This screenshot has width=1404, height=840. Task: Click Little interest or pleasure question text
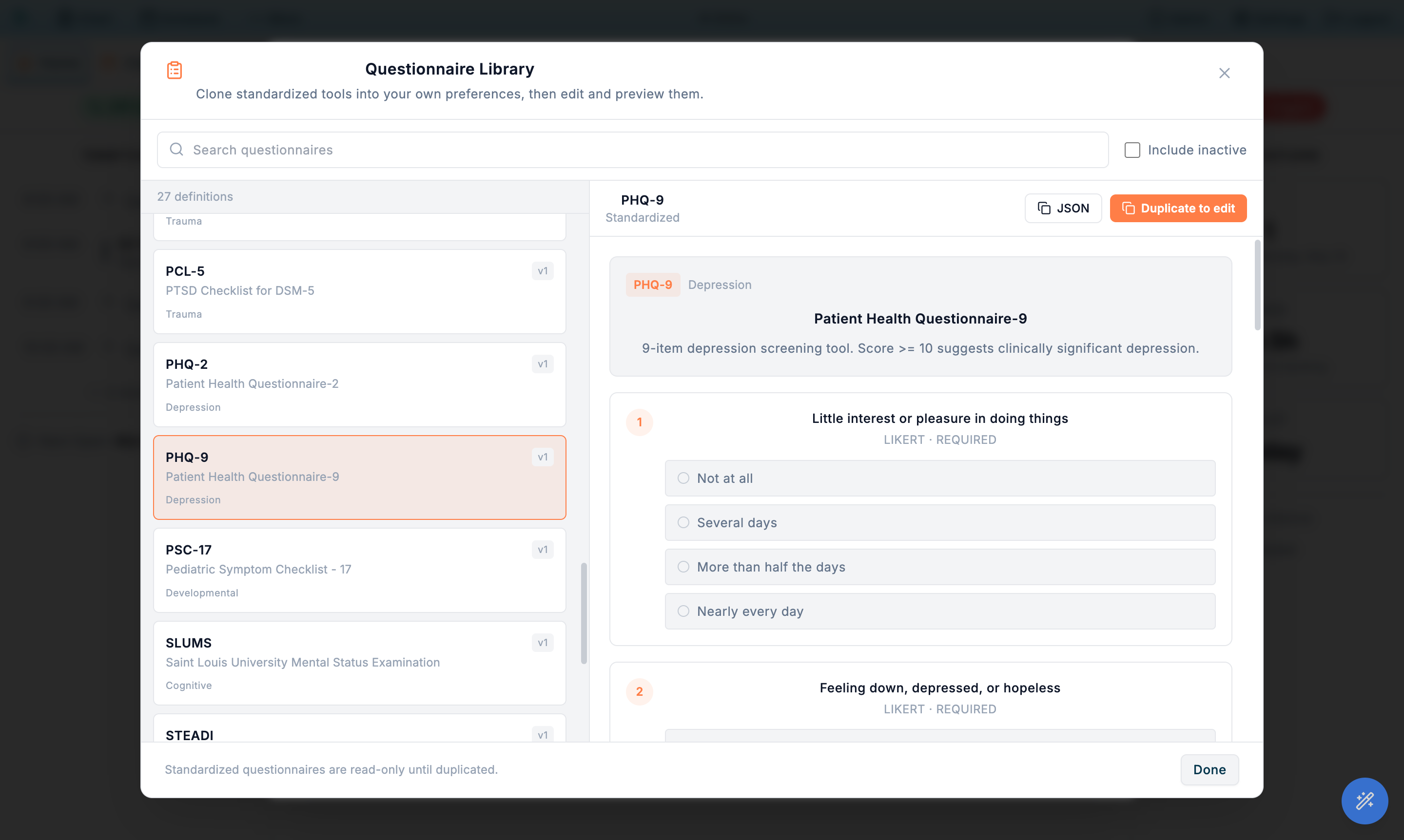[939, 419]
